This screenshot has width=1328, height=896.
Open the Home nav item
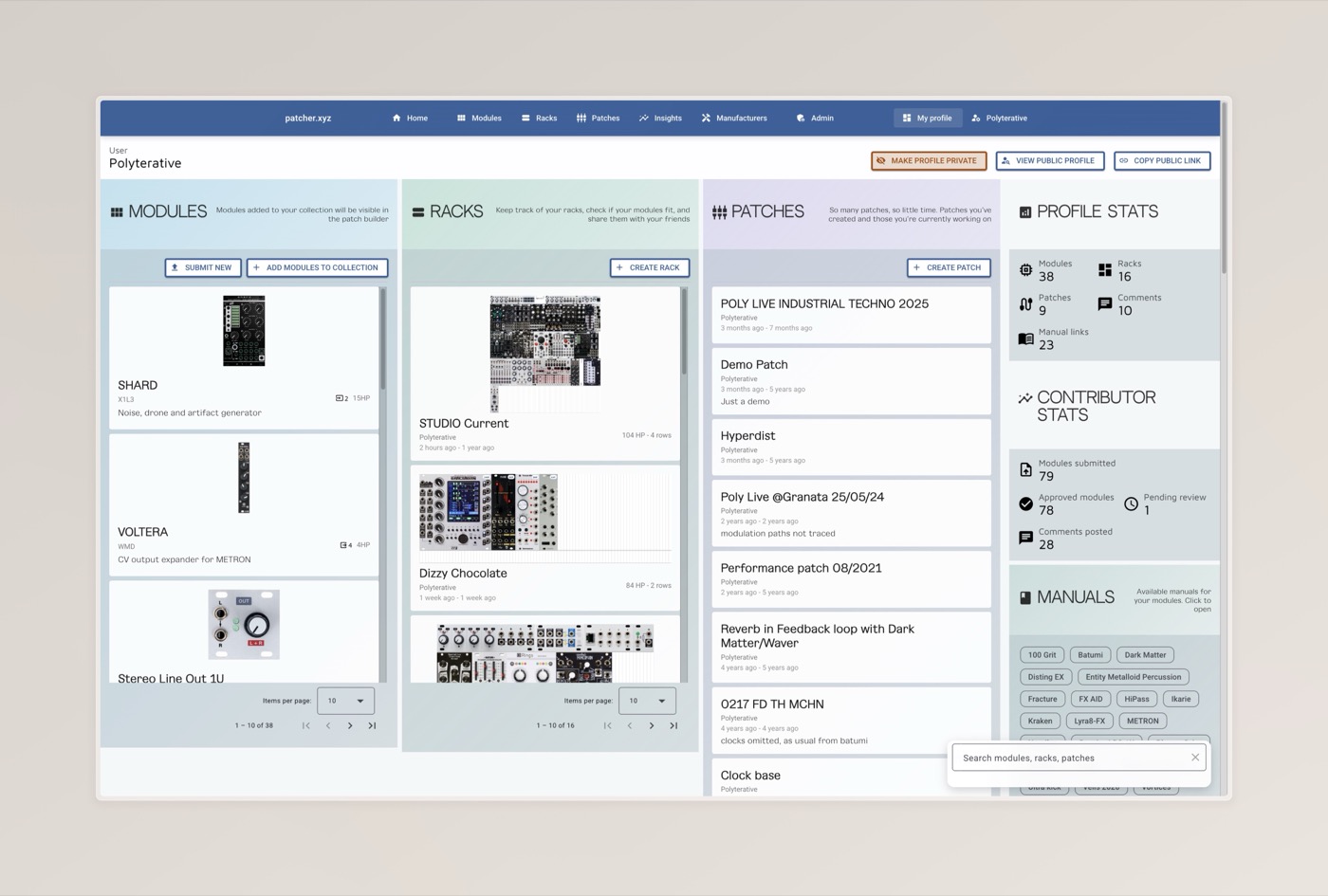point(410,119)
